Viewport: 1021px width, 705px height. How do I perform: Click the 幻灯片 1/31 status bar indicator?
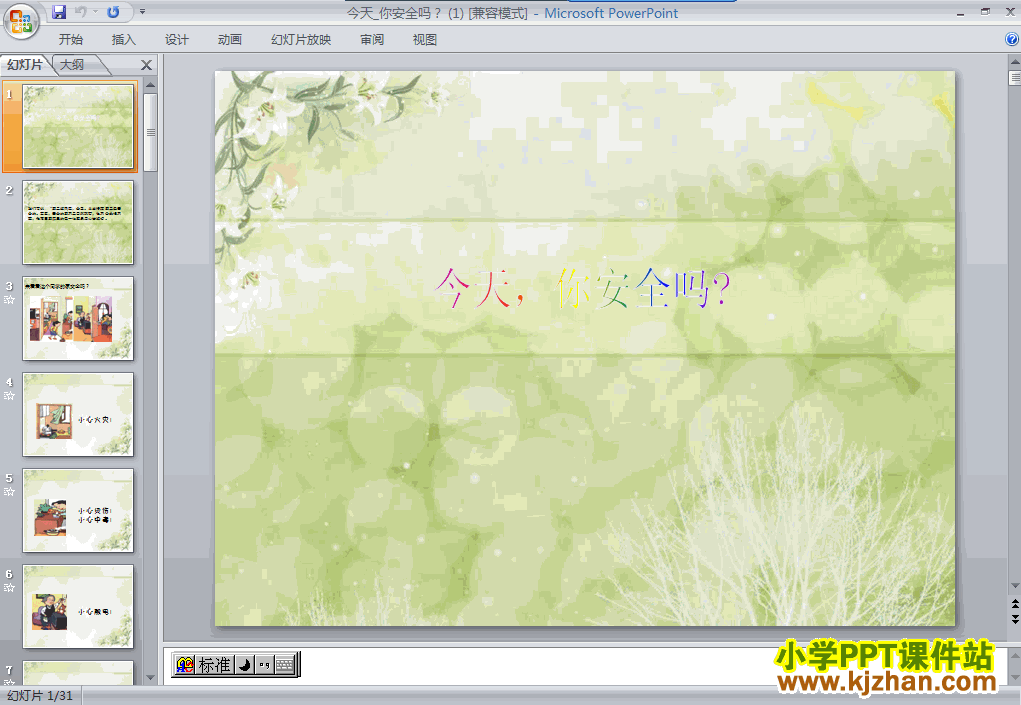pos(40,696)
